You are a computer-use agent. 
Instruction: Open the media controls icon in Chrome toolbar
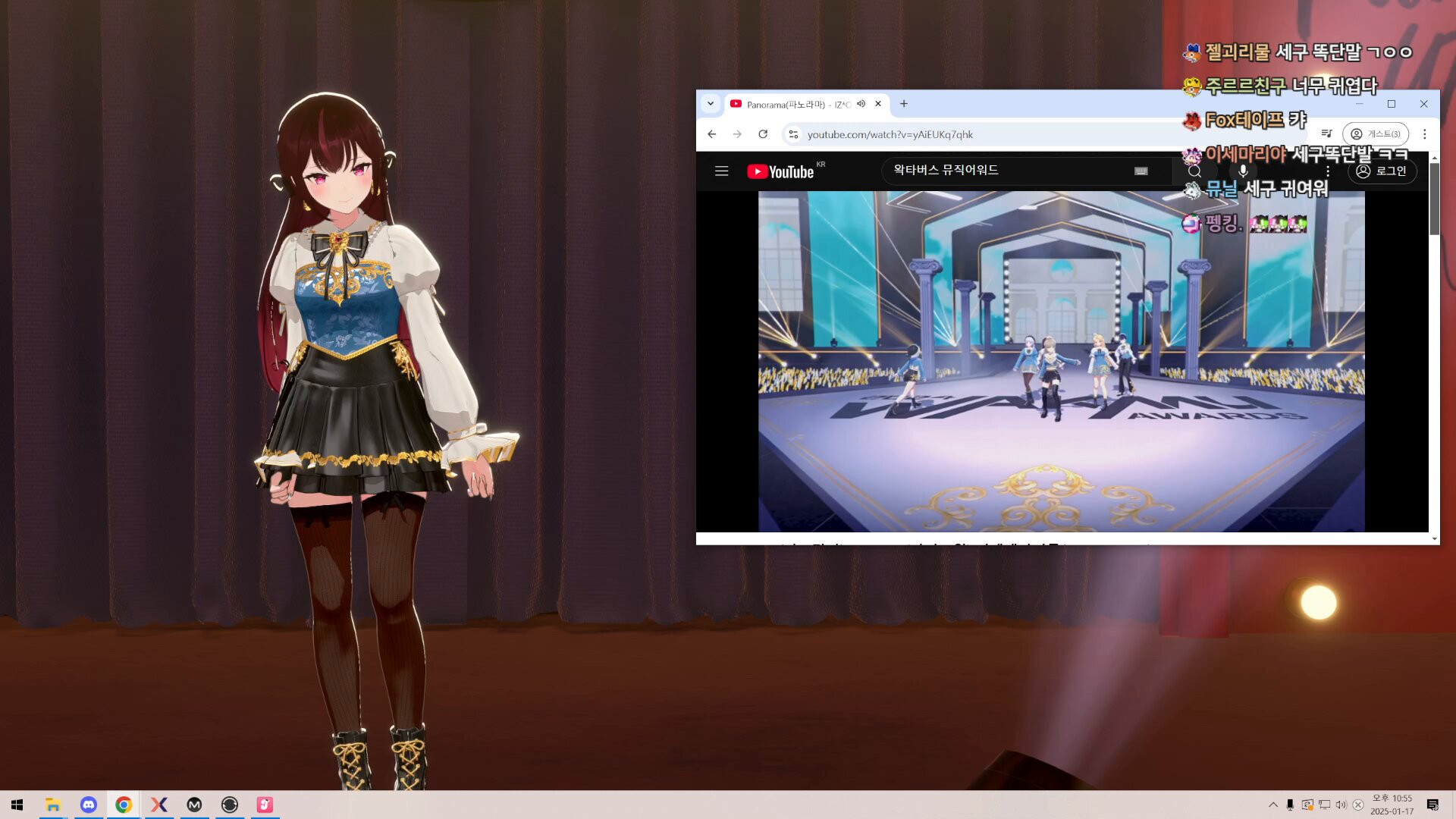(1326, 133)
